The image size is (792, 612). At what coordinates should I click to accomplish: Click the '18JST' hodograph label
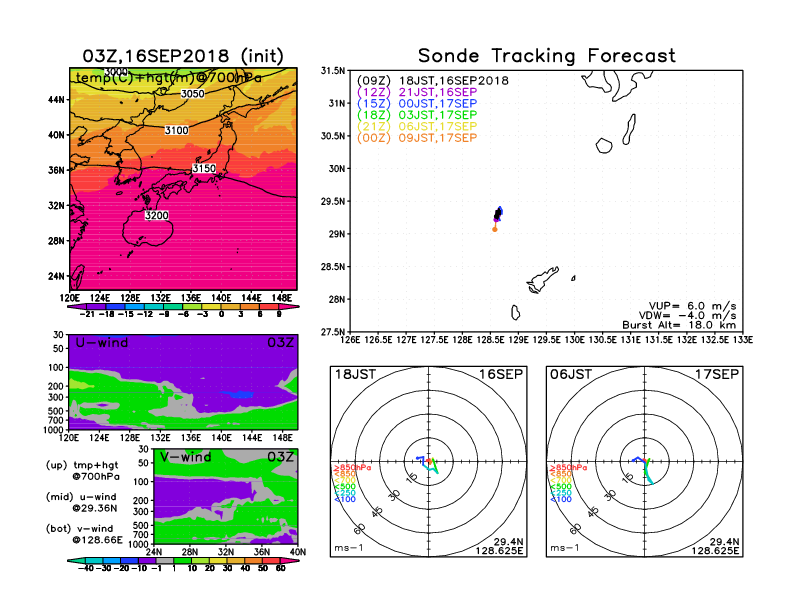(x=356, y=374)
